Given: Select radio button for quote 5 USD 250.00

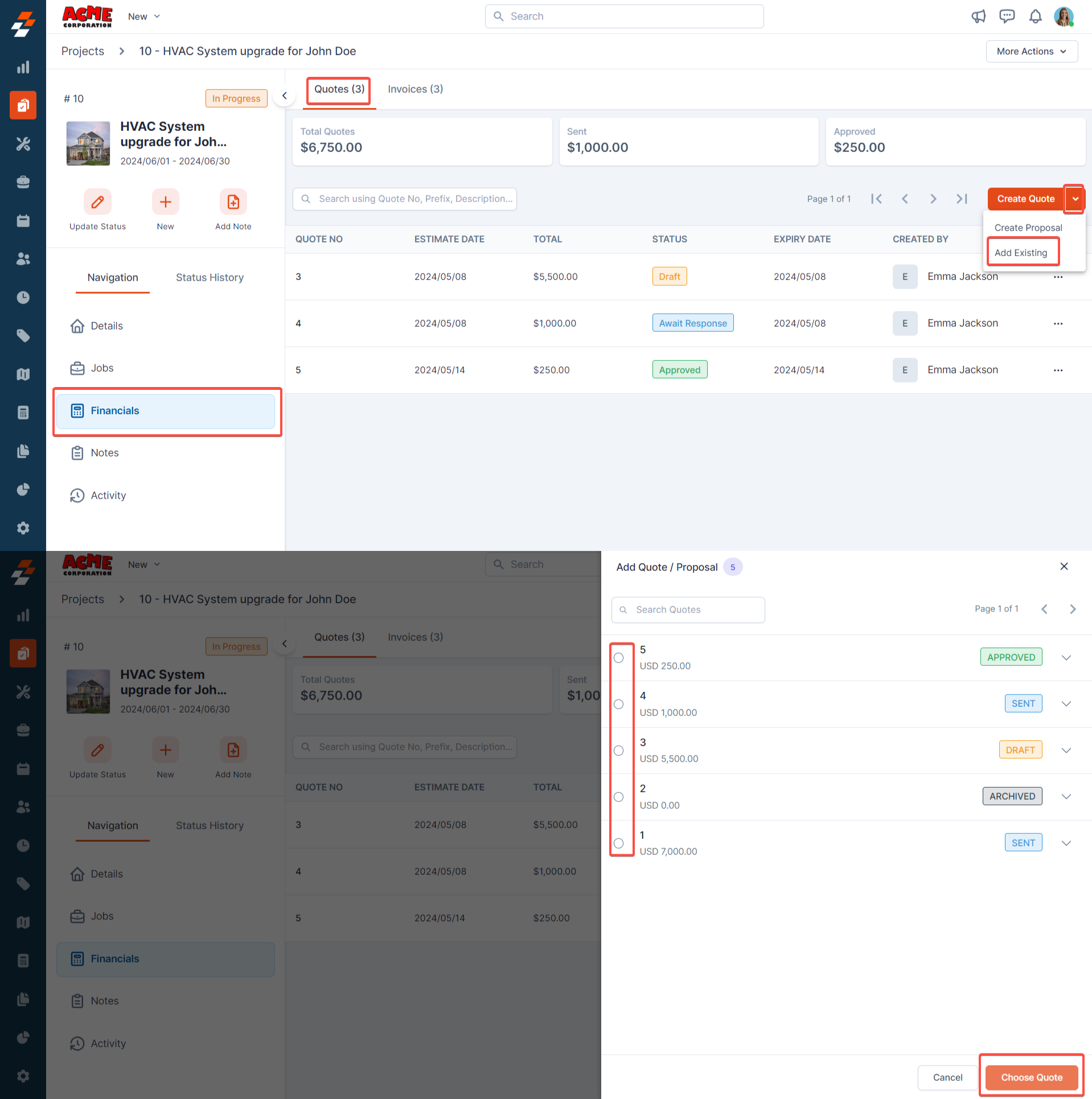Looking at the screenshot, I should click(619, 658).
